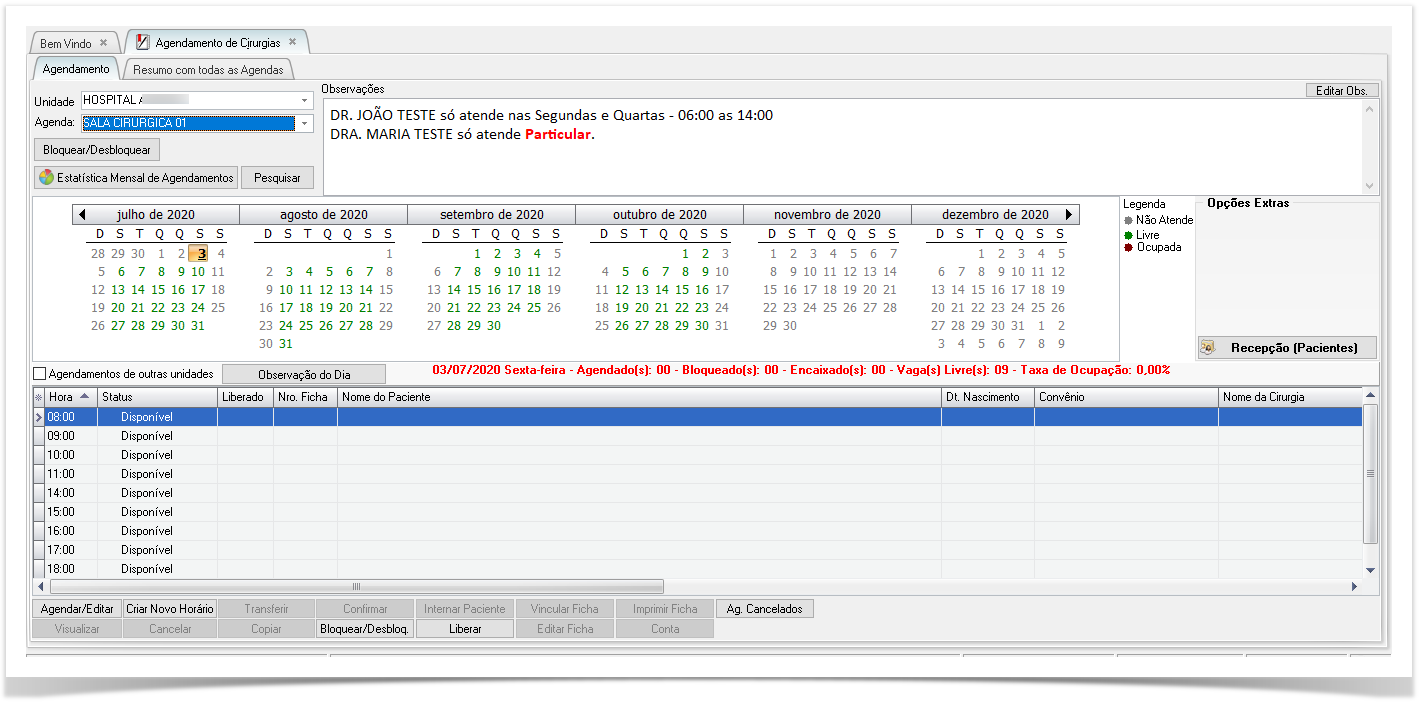
Task: Click the Recepção (Pacientes) icon
Action: pyautogui.click(x=1208, y=348)
